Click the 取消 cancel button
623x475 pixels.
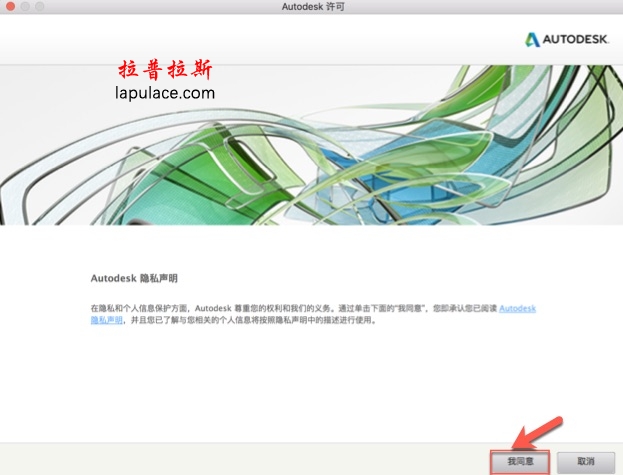[586, 461]
